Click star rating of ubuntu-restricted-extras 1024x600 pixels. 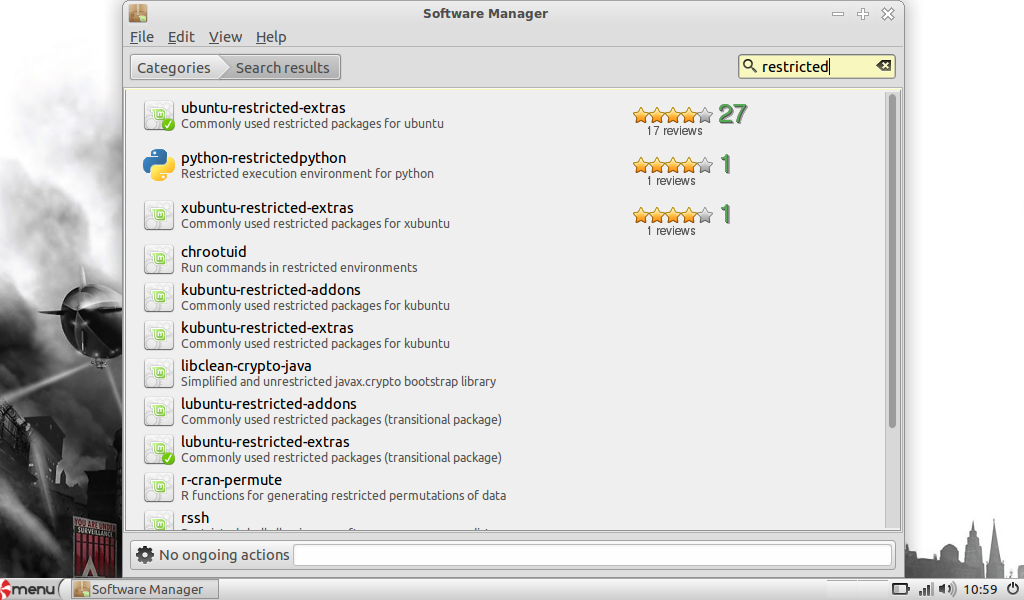(x=673, y=116)
